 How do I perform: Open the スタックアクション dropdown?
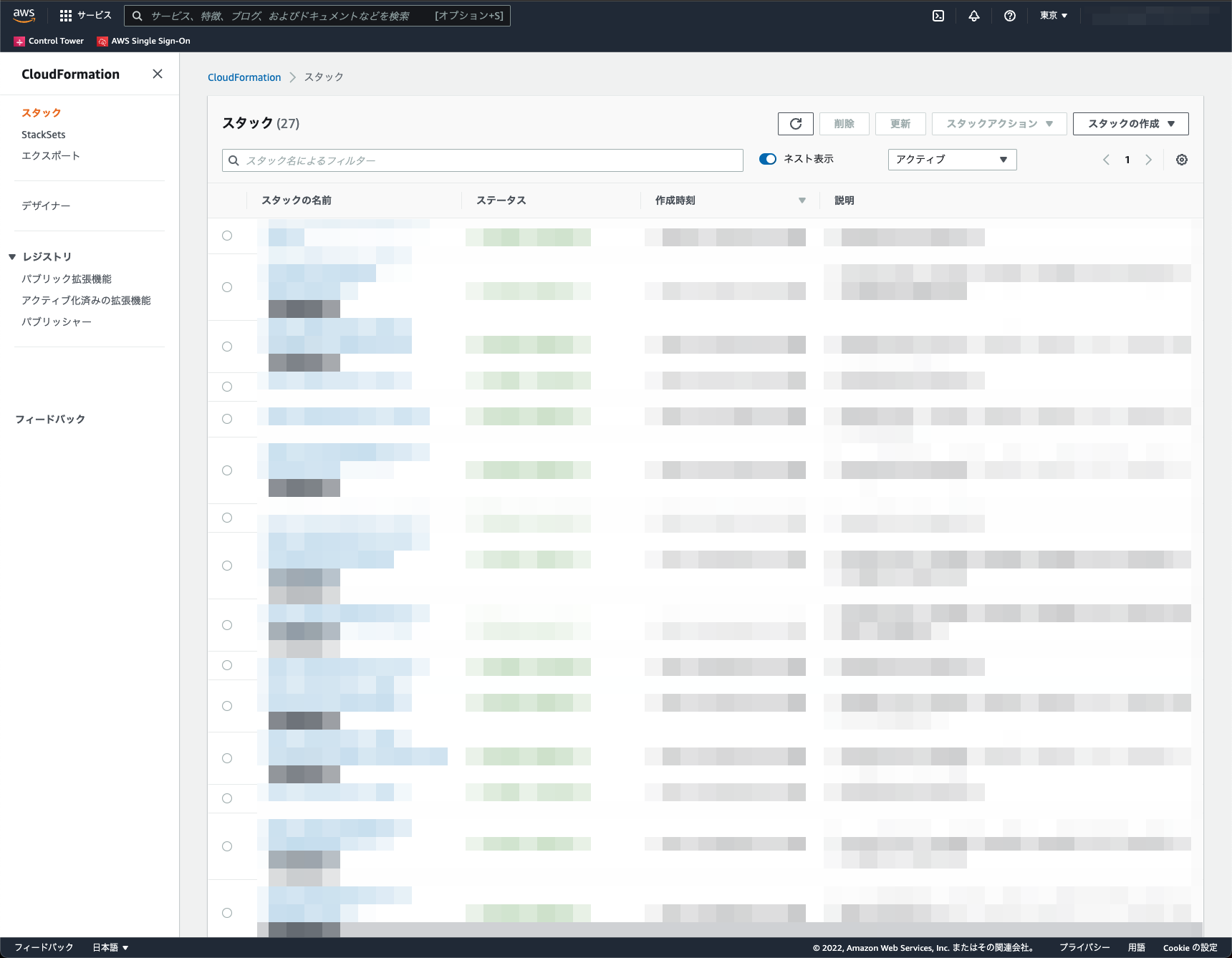999,124
